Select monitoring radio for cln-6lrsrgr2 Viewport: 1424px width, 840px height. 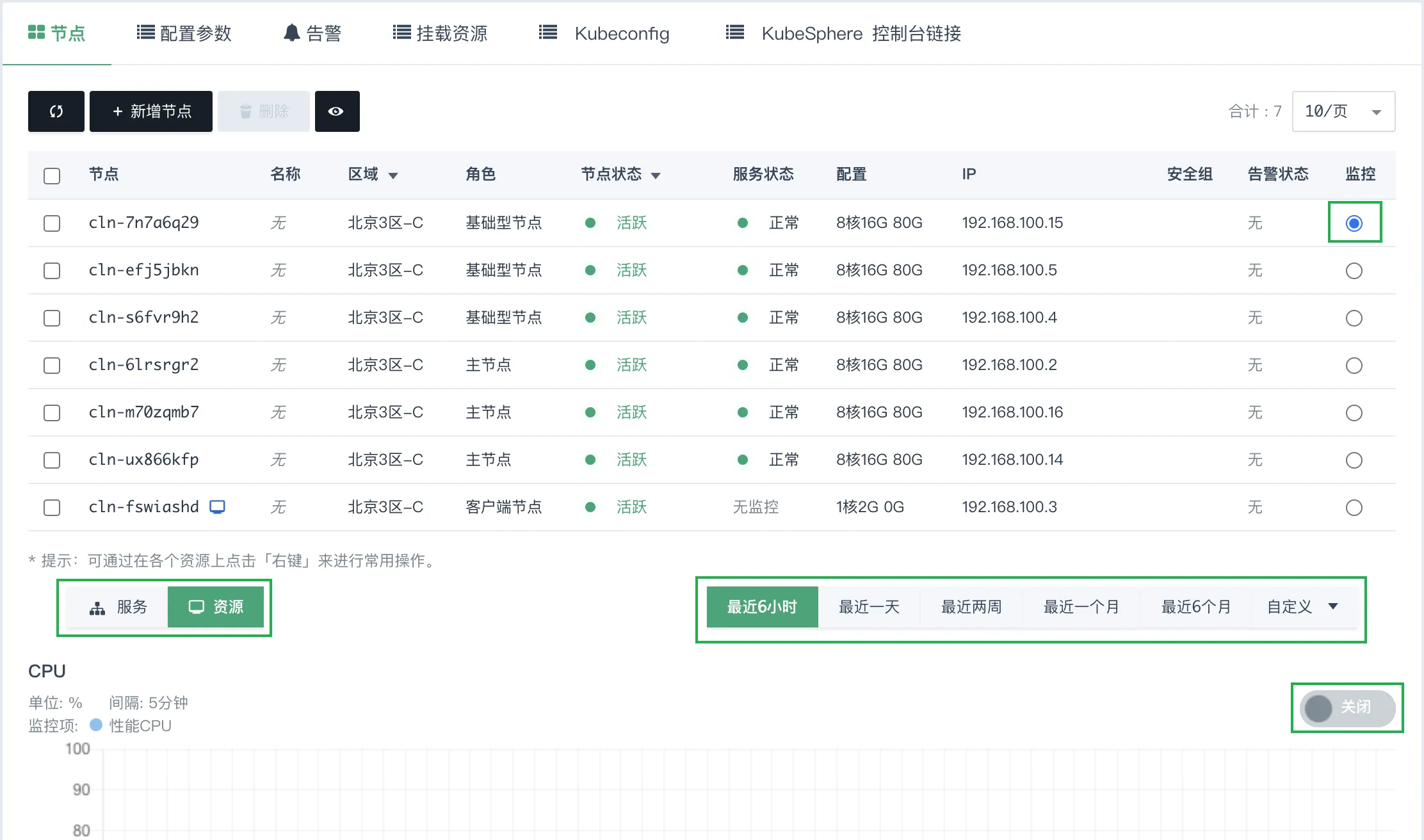pyautogui.click(x=1354, y=365)
